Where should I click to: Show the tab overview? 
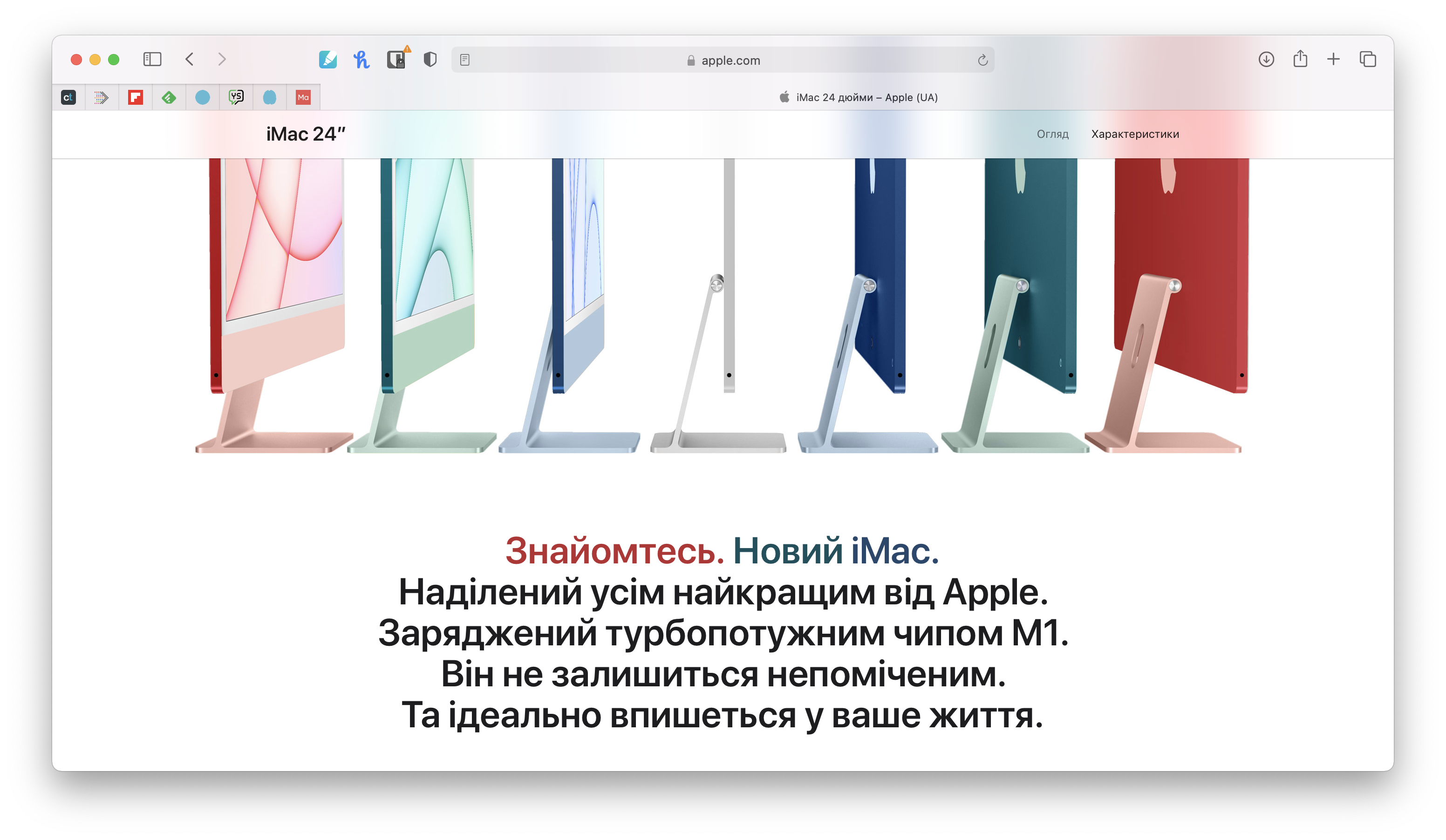[x=1367, y=59]
